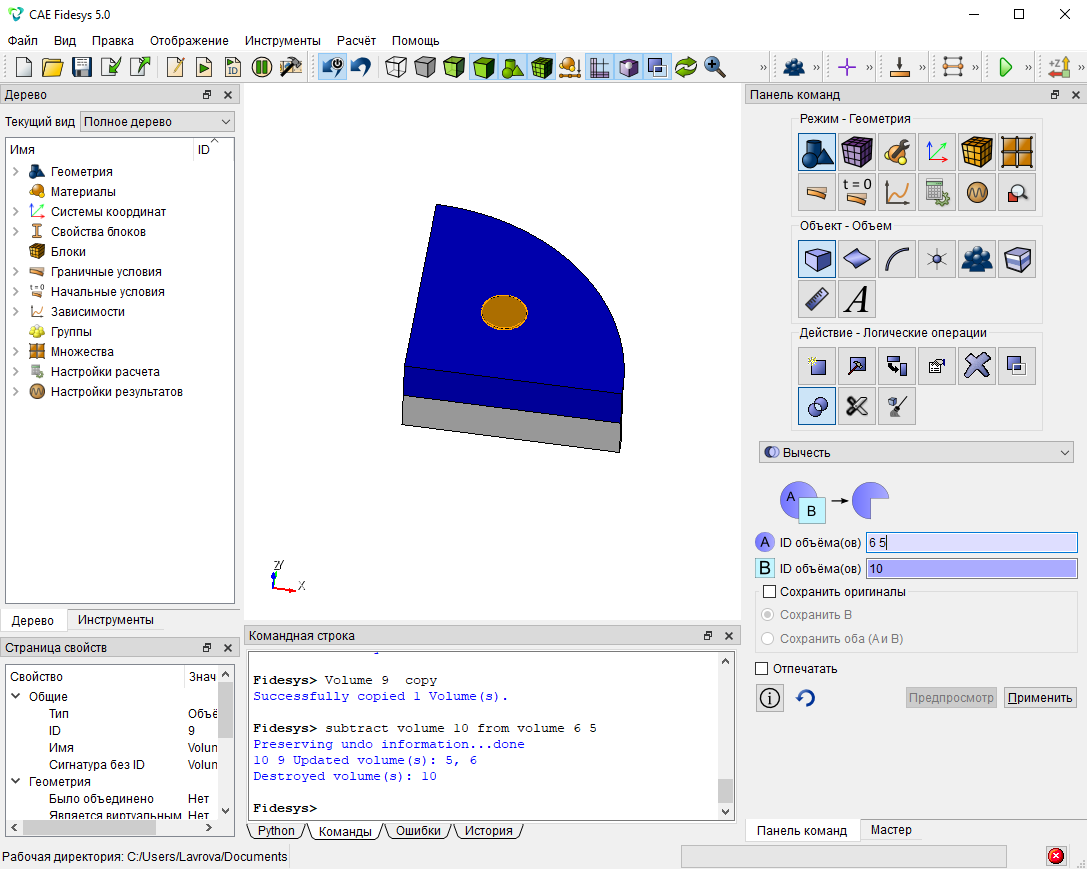Viewport: 1087px width, 869px height.
Task: Toggle the perspective purple cube view
Action: click(628, 67)
